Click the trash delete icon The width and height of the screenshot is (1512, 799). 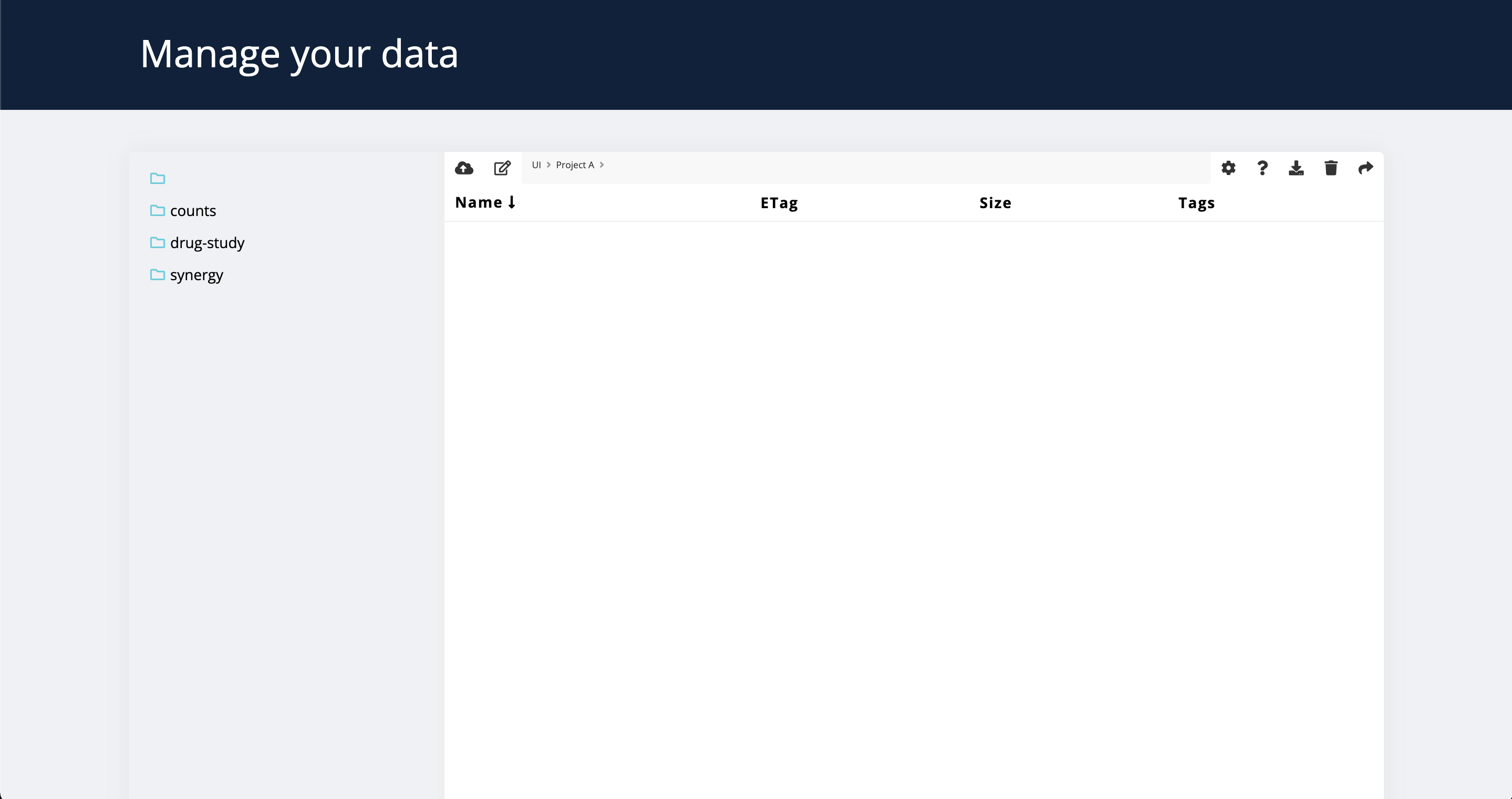pos(1331,168)
